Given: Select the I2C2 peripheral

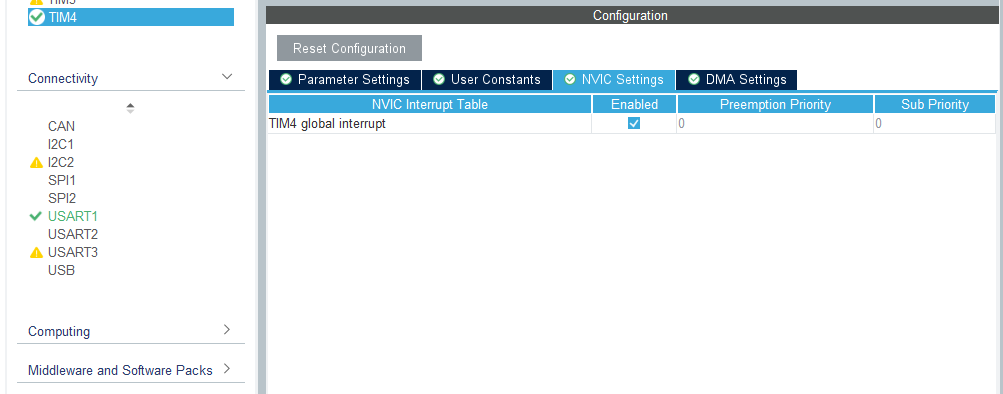Looking at the screenshot, I should click(61, 162).
